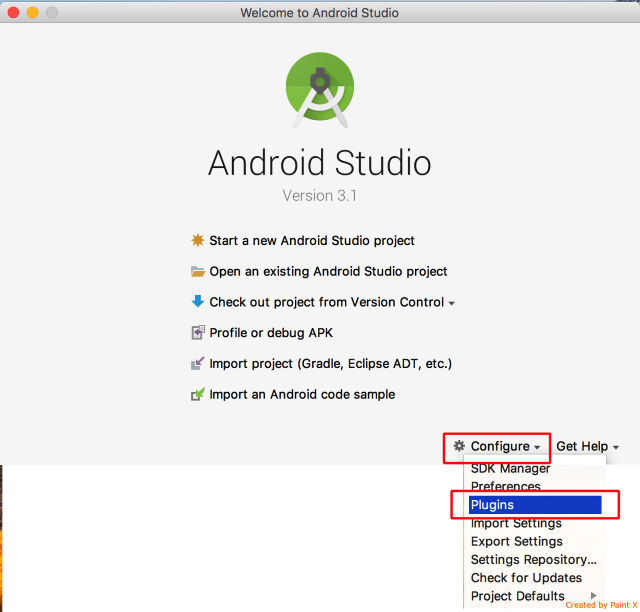Click Check for Updates menu item
Image resolution: width=640 pixels, height=612 pixels.
[526, 578]
